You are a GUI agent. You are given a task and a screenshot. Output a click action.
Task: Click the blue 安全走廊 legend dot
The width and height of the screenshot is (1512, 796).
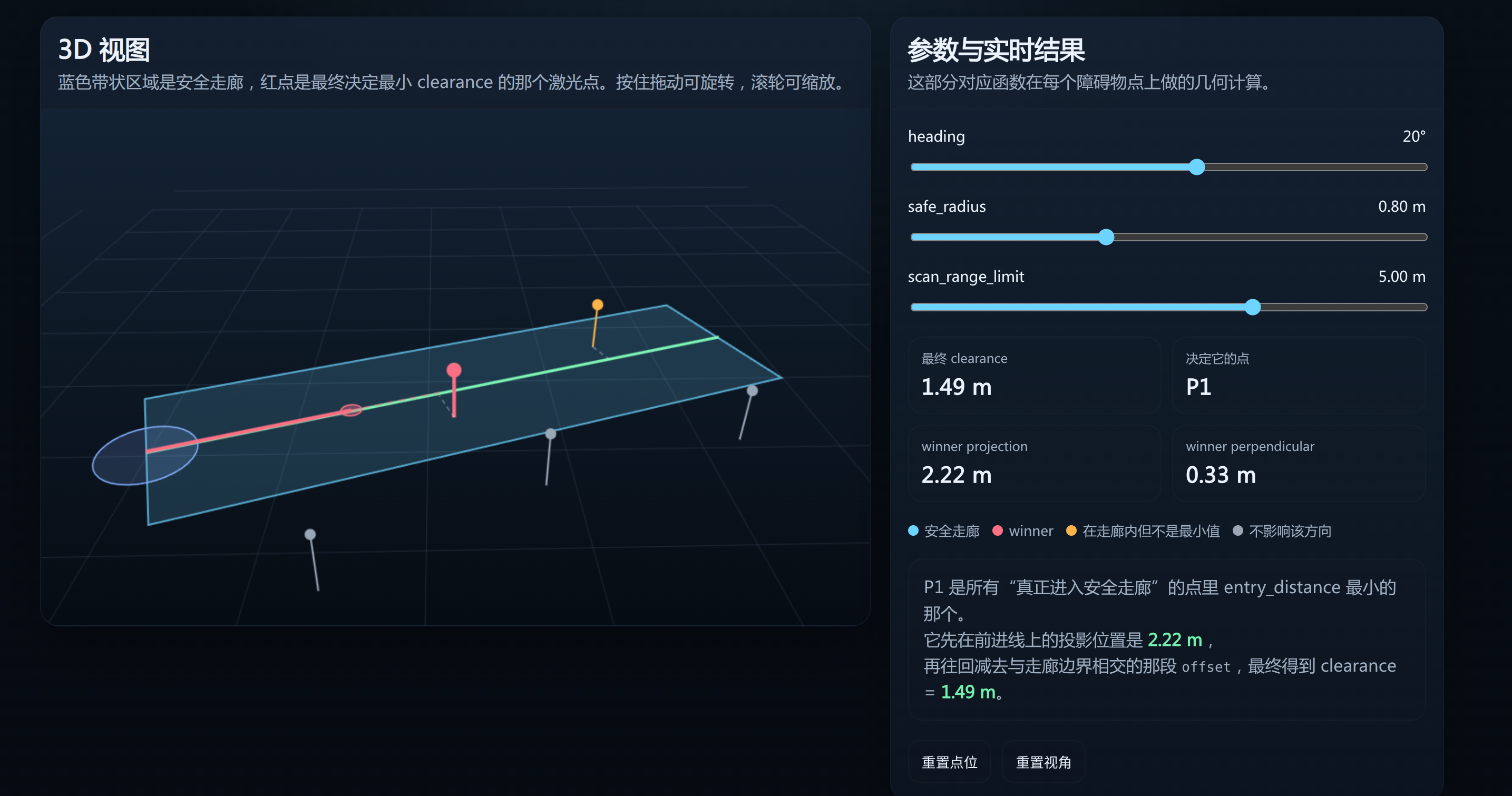(913, 530)
